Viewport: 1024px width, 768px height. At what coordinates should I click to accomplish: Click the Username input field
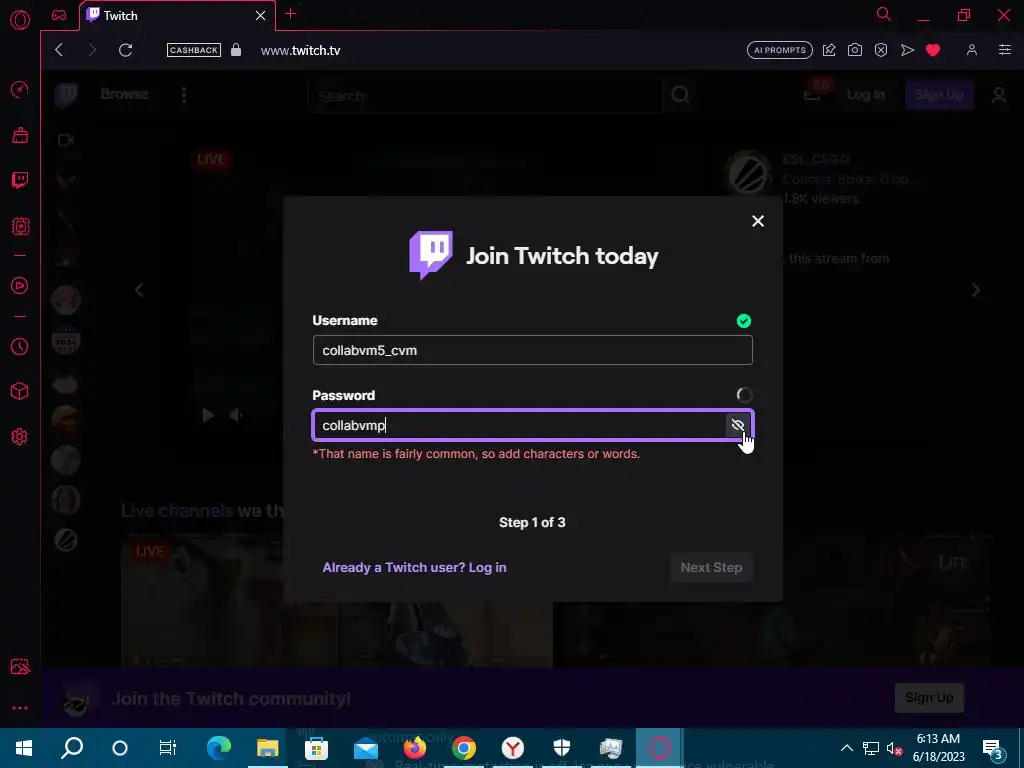click(532, 350)
